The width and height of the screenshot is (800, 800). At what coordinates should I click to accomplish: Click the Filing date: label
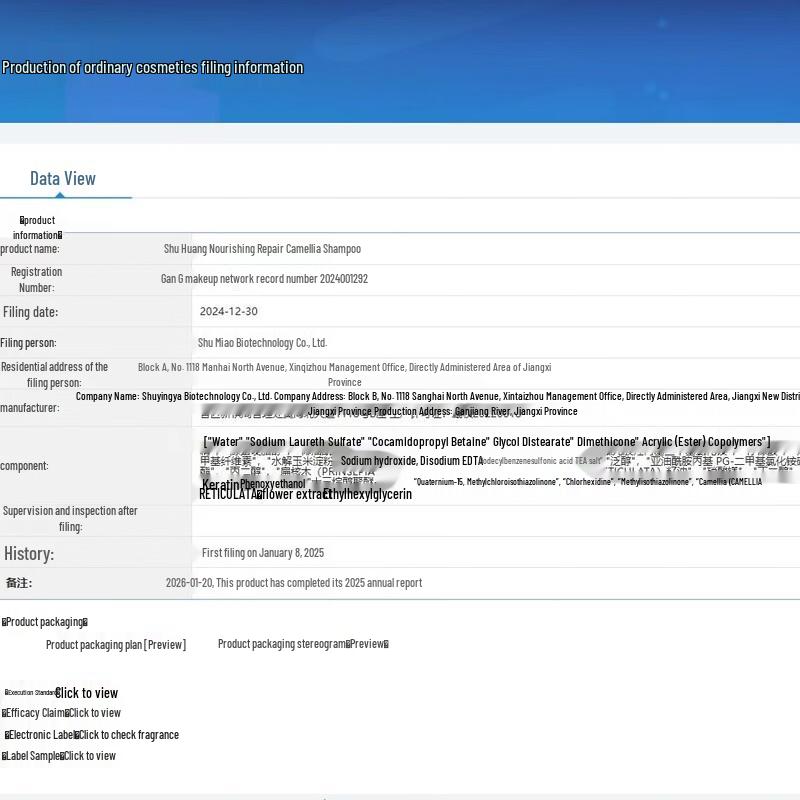(x=31, y=312)
